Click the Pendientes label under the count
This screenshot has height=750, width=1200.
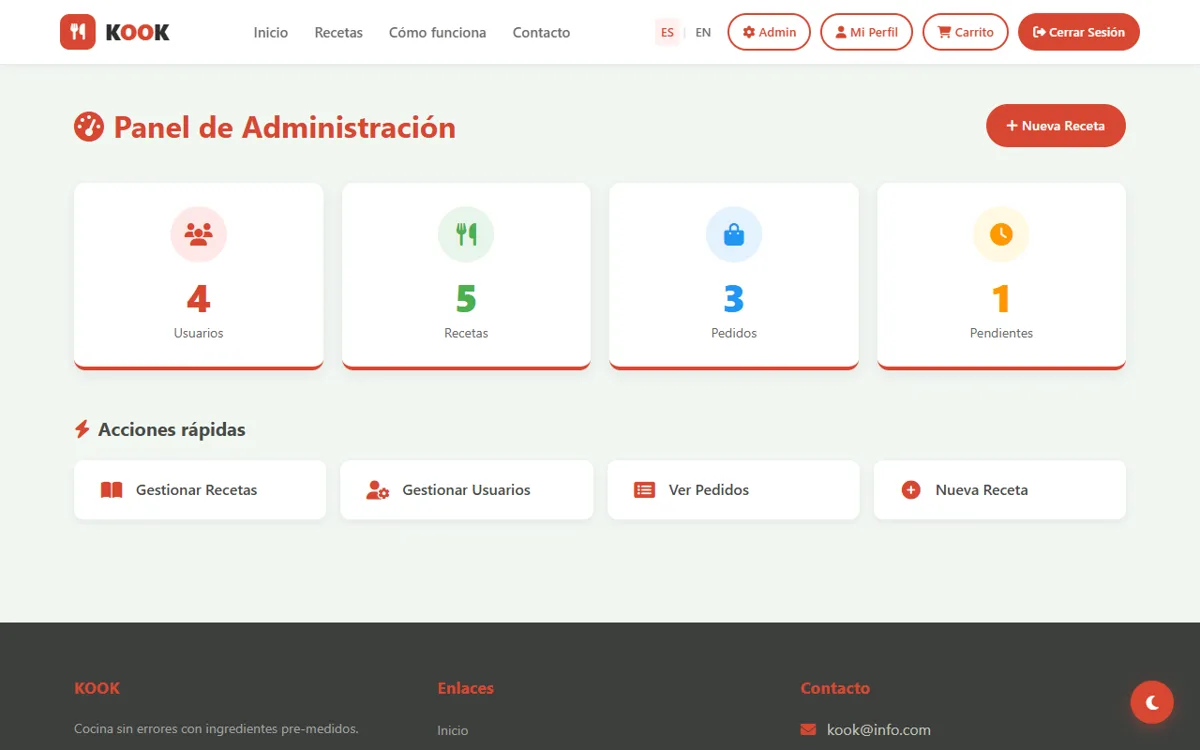click(1001, 333)
